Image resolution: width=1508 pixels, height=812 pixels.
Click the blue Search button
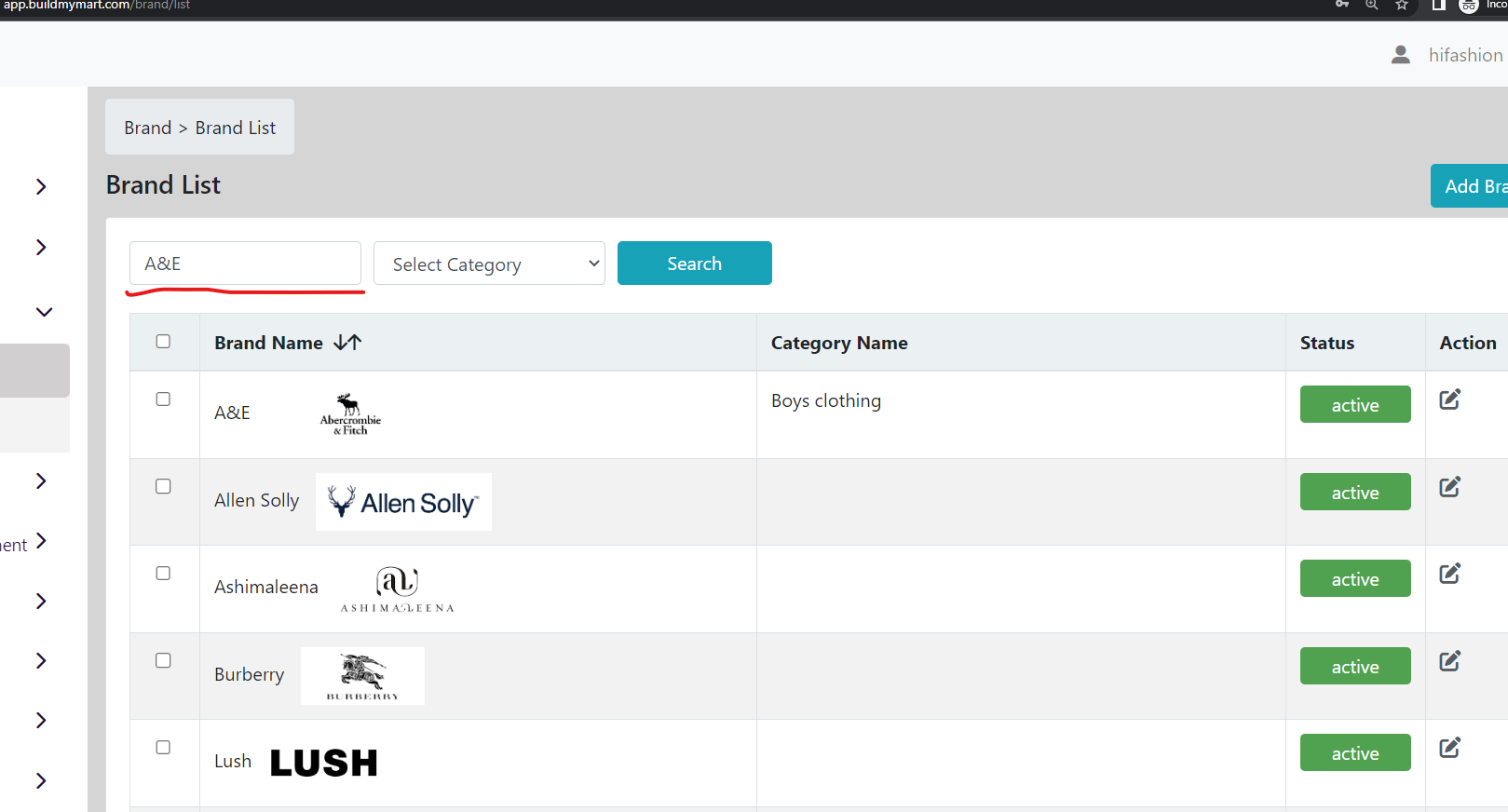pyautogui.click(x=695, y=264)
